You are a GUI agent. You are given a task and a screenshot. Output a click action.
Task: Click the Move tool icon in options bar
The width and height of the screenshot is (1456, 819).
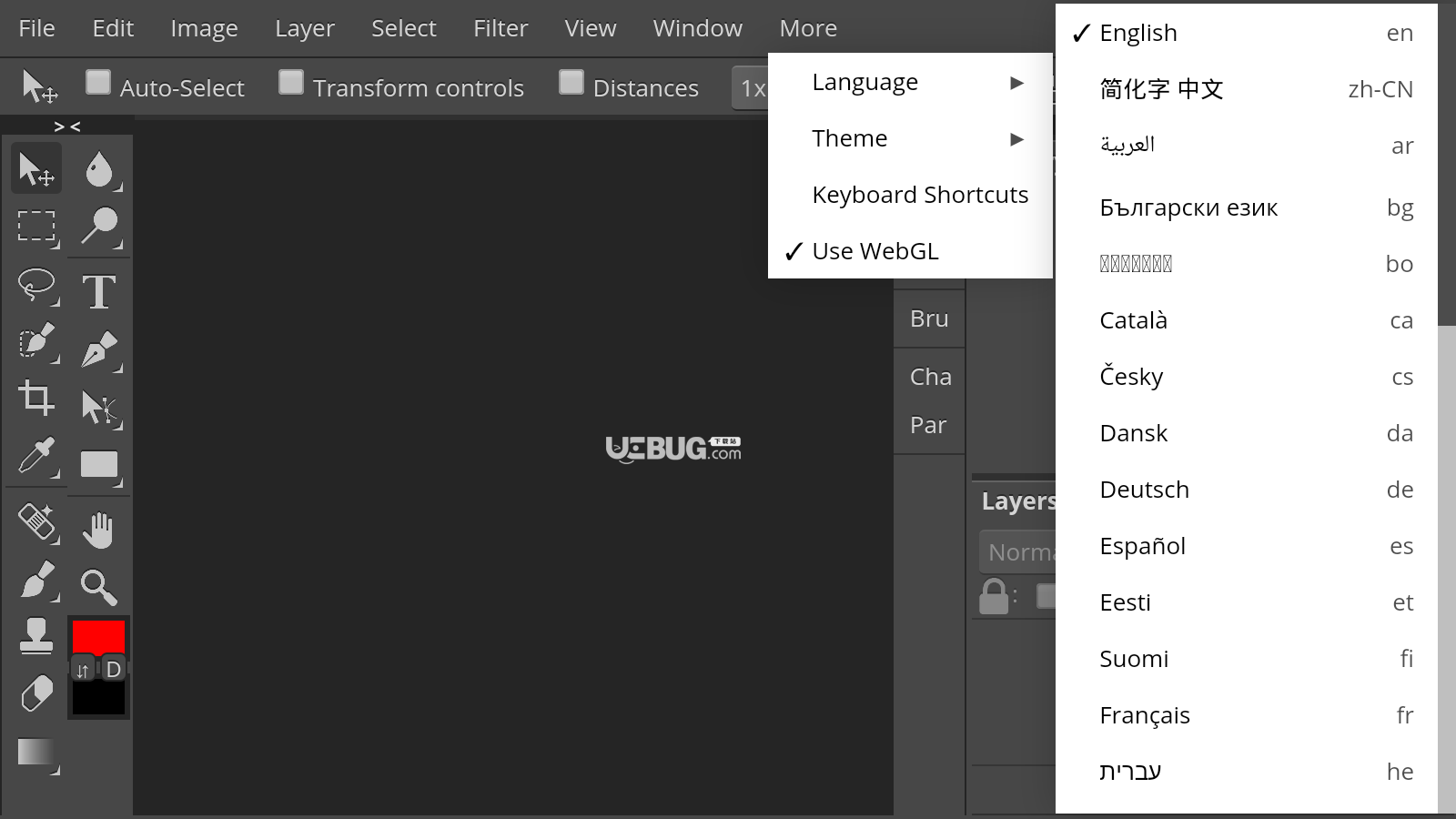[x=39, y=87]
